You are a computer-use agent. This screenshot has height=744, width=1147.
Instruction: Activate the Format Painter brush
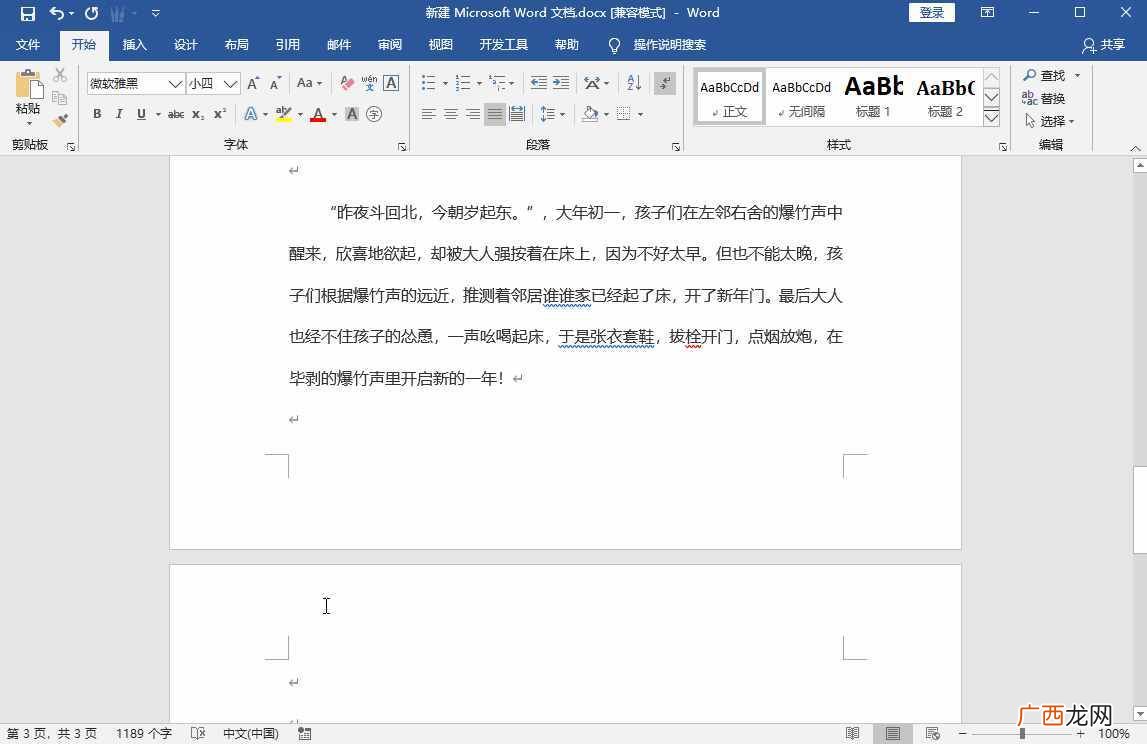pyautogui.click(x=60, y=119)
